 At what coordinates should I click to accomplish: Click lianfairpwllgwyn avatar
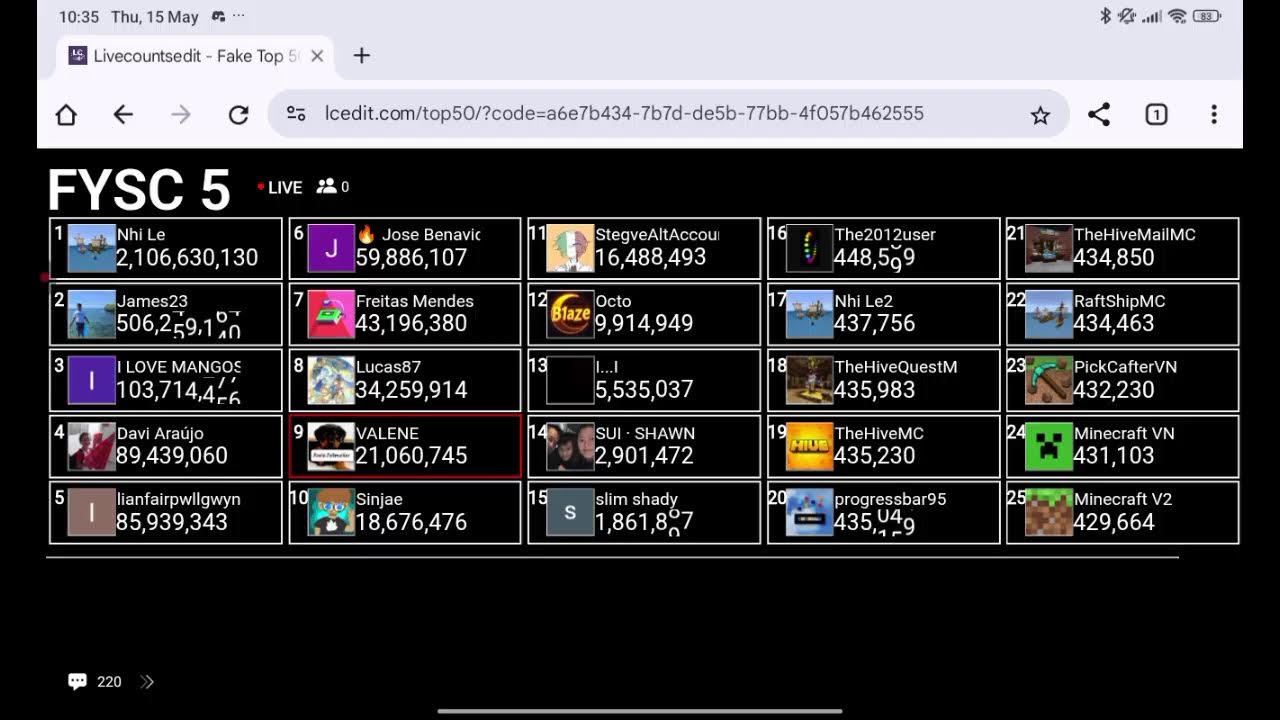pos(91,513)
